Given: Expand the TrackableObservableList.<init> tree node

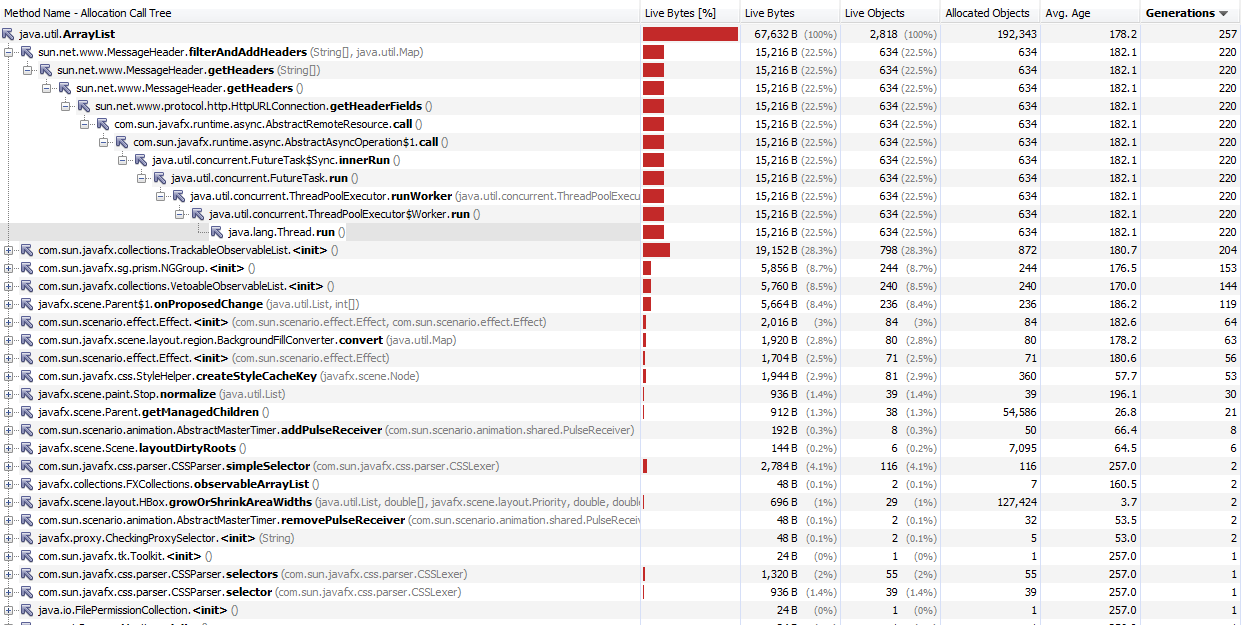Looking at the screenshot, I should pyautogui.click(x=9, y=250).
